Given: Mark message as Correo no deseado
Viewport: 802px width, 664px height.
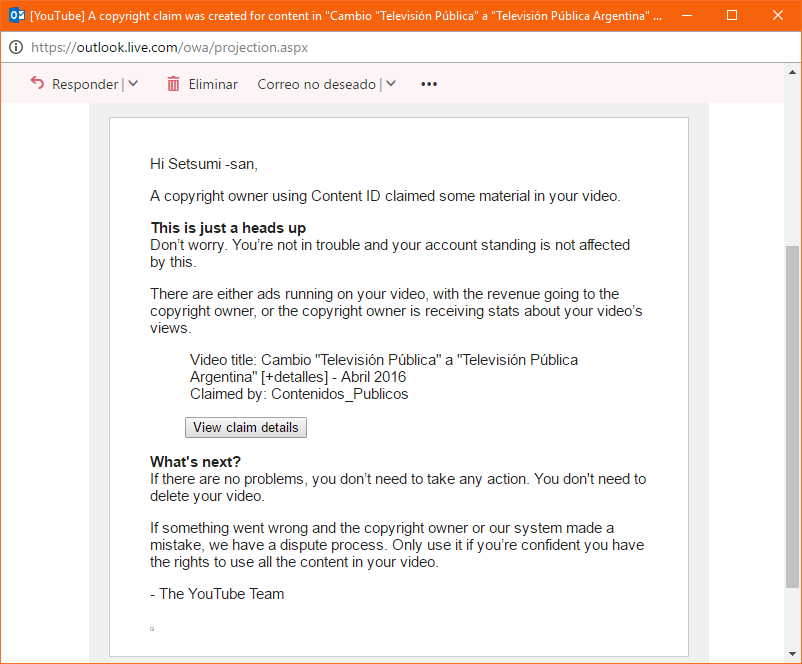Looking at the screenshot, I should click(x=316, y=84).
